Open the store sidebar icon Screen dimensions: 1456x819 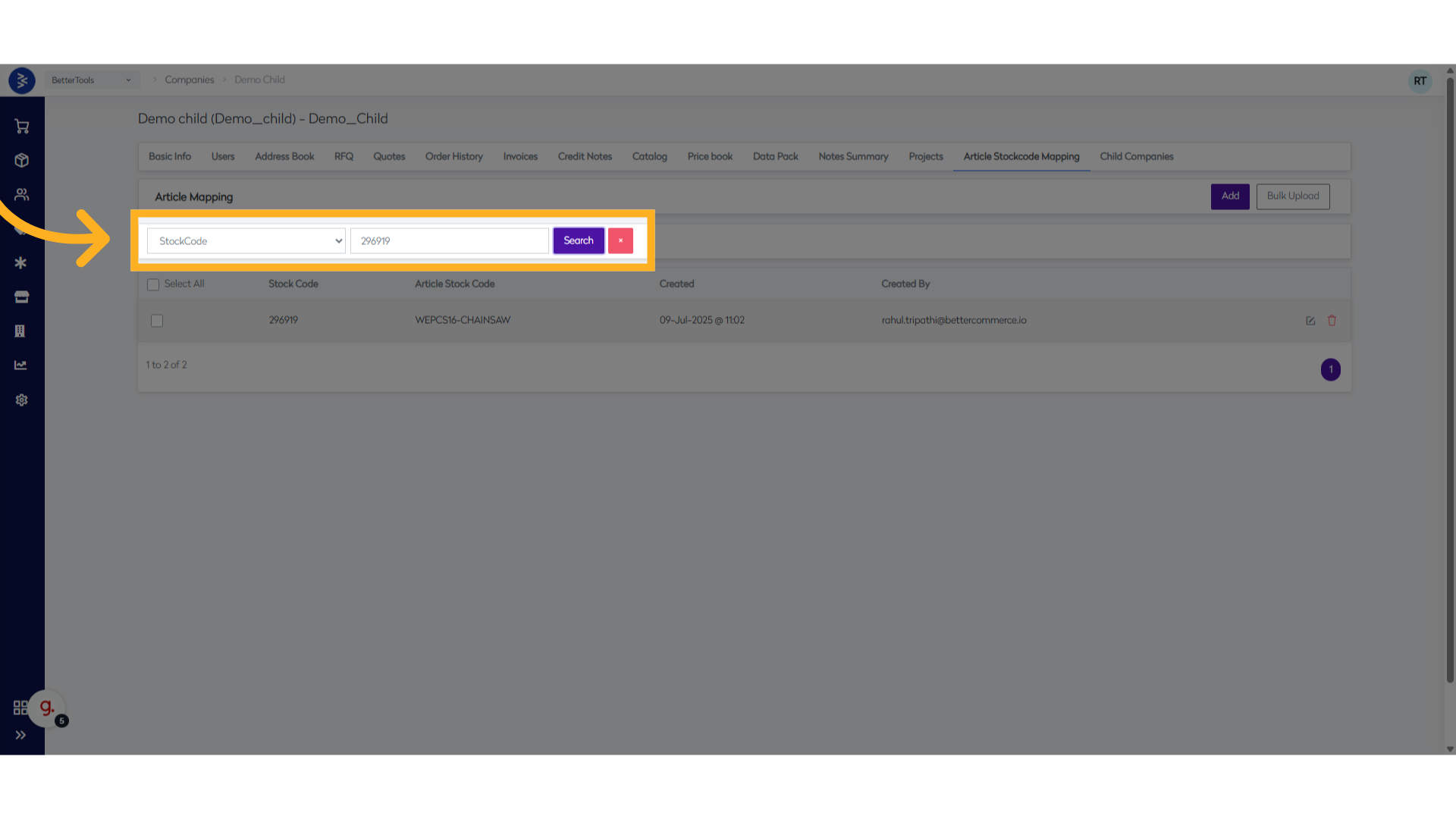pos(21,297)
